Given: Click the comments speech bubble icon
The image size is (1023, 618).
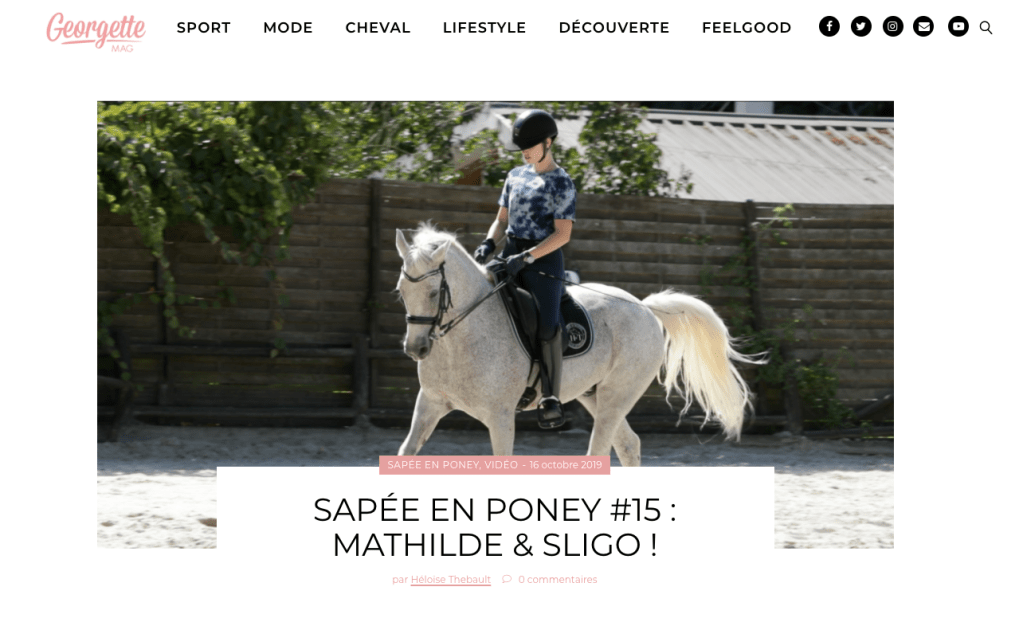Looking at the screenshot, I should point(507,579).
